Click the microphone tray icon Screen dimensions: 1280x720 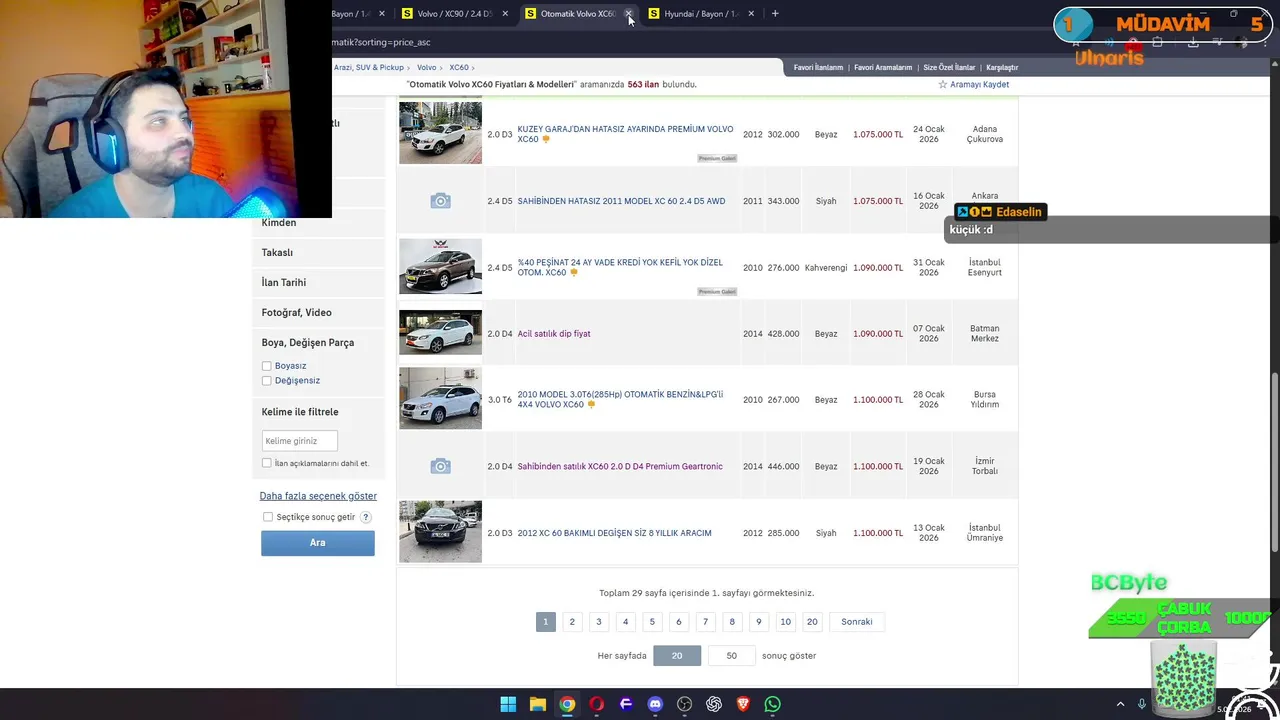[1141, 705]
